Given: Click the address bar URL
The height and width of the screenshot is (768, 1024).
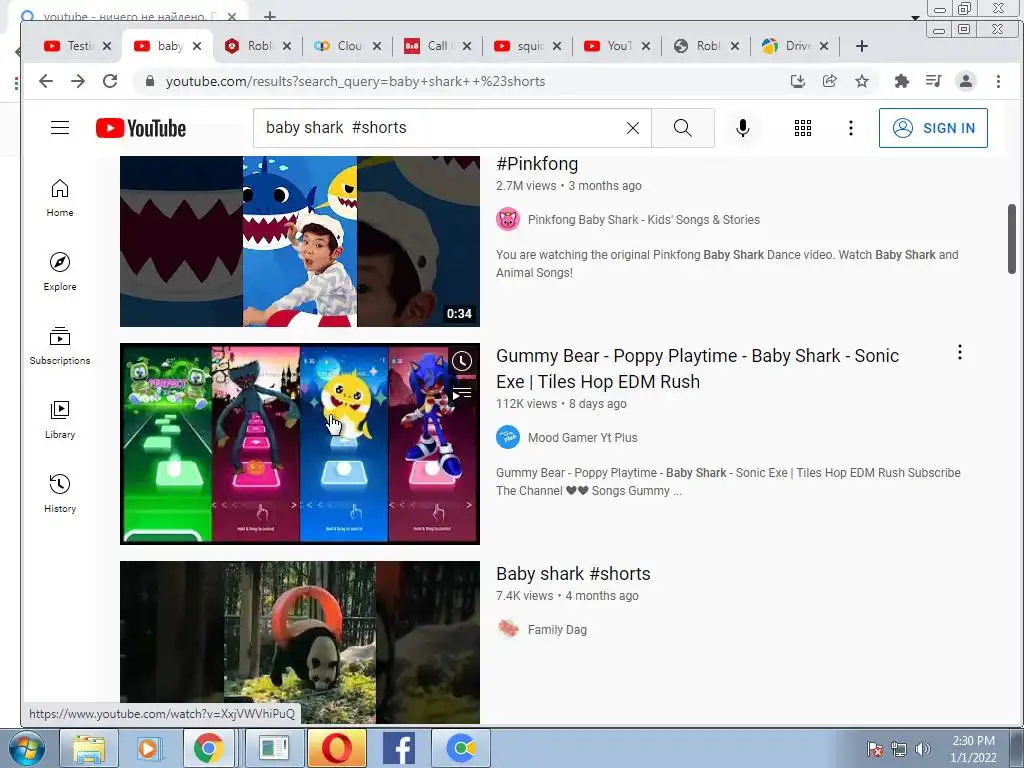Looking at the screenshot, I should tap(355, 81).
